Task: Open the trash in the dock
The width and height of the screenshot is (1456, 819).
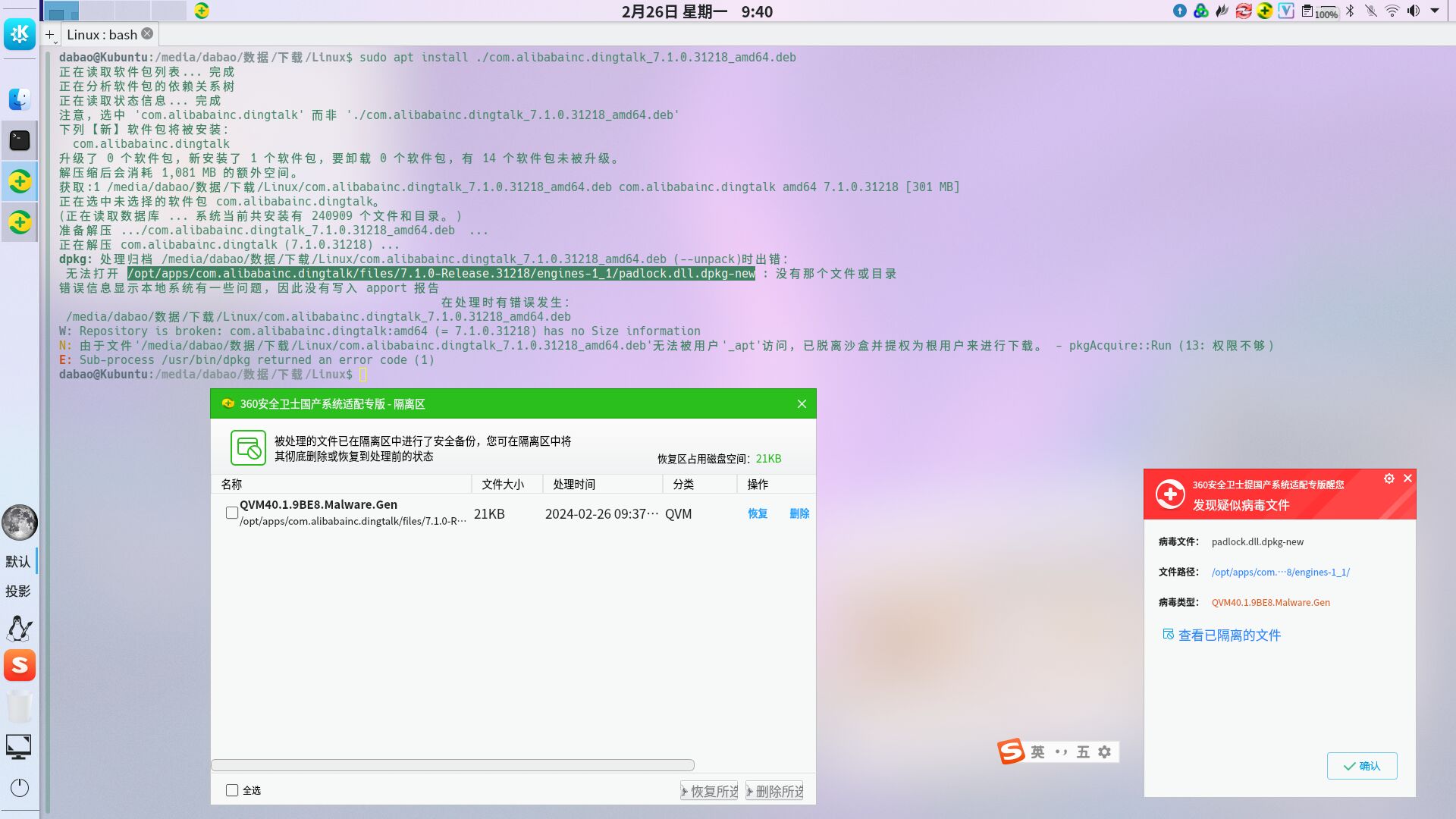Action: coord(20,707)
